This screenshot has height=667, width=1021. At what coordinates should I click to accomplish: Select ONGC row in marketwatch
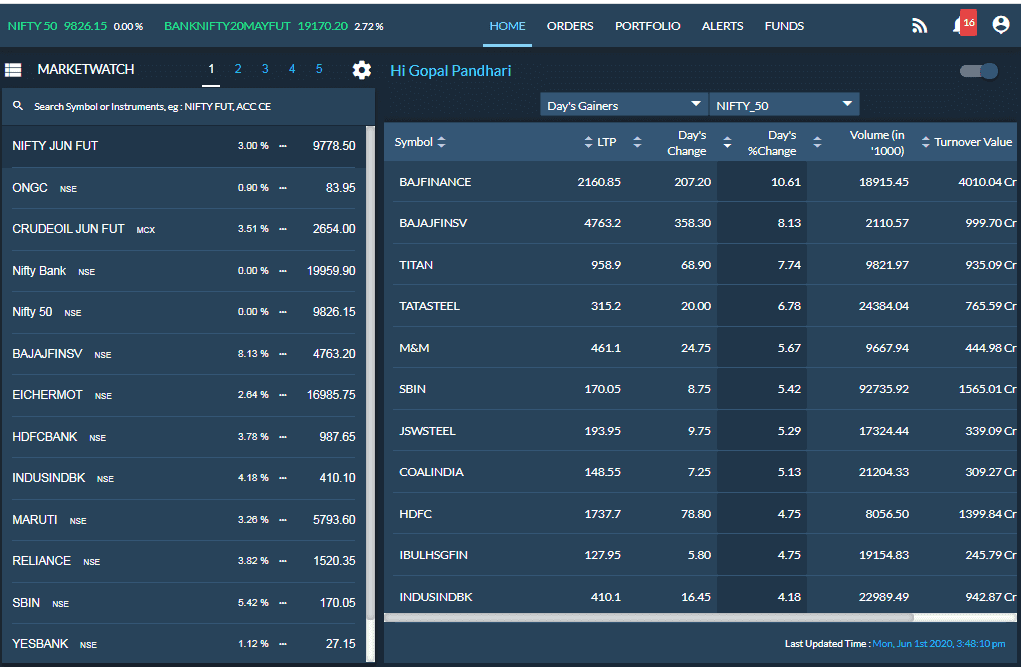(184, 188)
